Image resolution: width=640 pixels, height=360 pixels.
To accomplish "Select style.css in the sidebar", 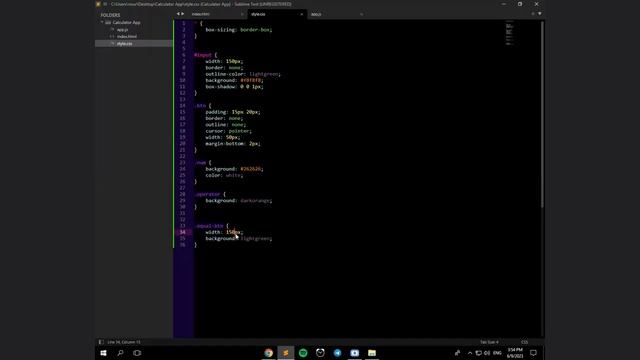I will pos(124,43).
